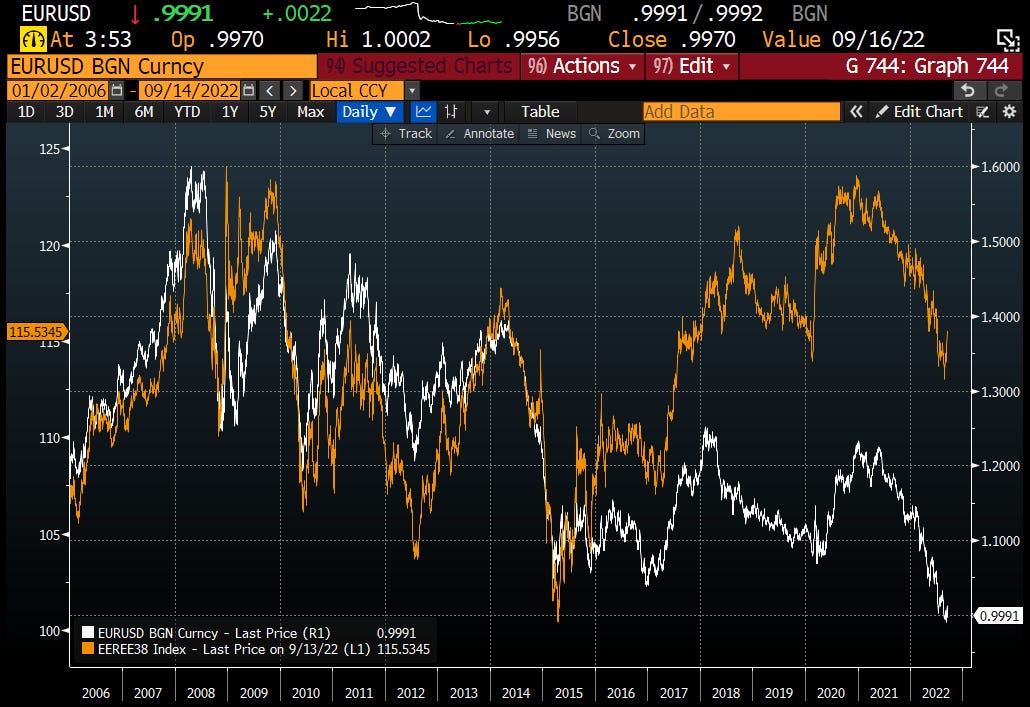Step the date range backward
1030x707 pixels.
[x=269, y=91]
